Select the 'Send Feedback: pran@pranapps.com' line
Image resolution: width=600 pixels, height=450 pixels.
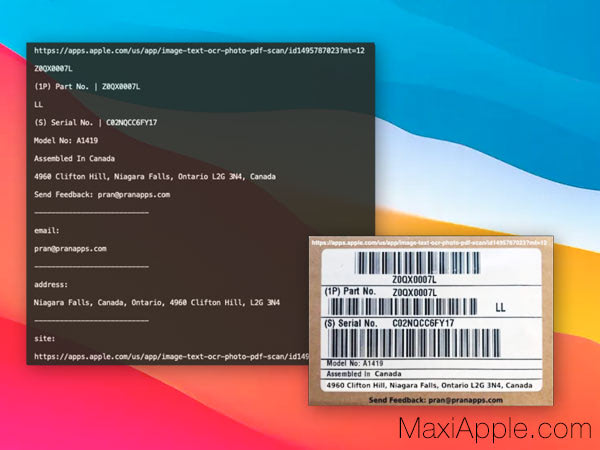coord(102,194)
